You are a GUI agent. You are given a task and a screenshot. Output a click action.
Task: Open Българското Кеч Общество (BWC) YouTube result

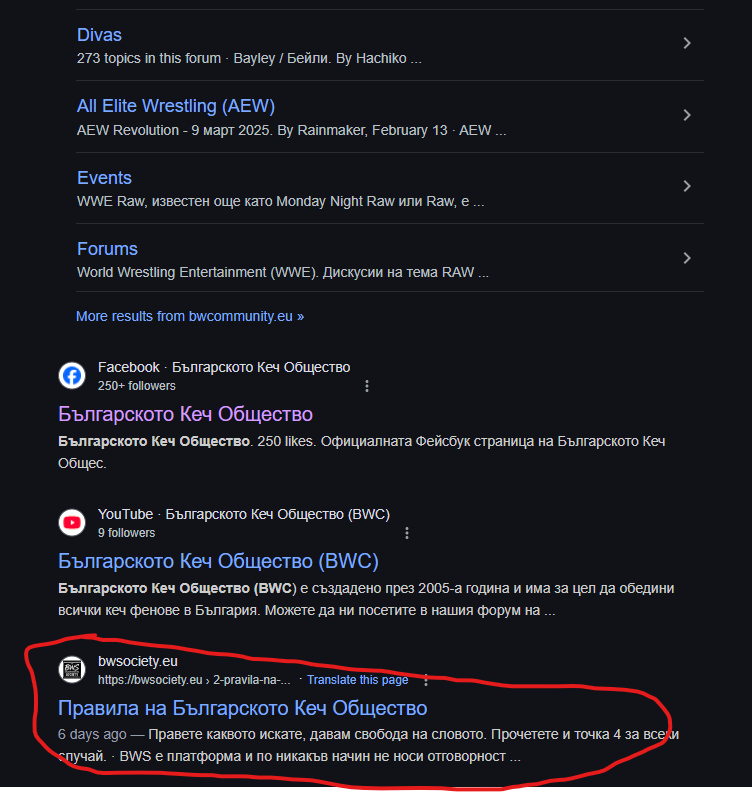point(218,561)
